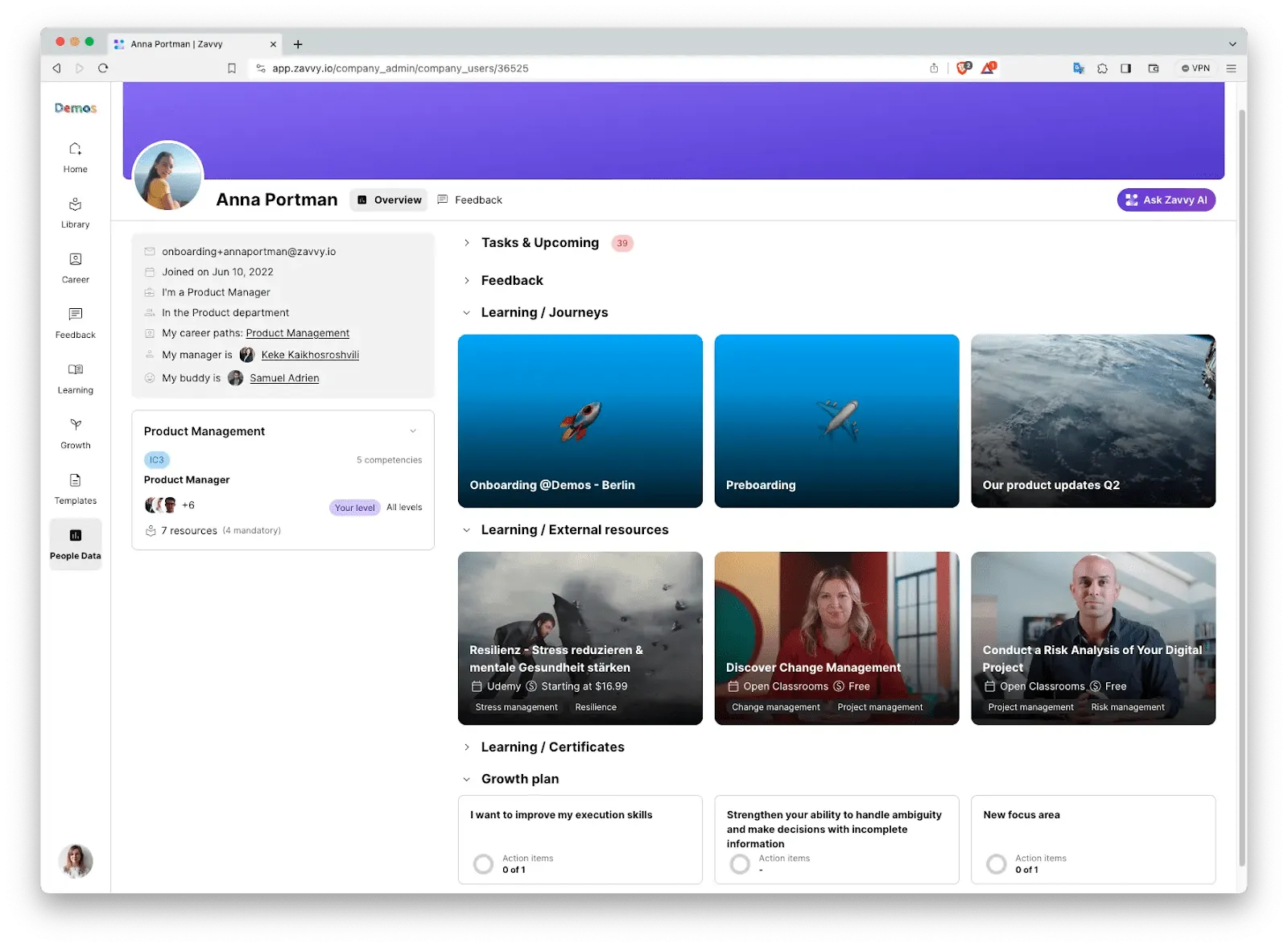Screen dimensions: 1288x947
Task: Open Conduct a Risk Analysis resource
Action: tap(1093, 638)
